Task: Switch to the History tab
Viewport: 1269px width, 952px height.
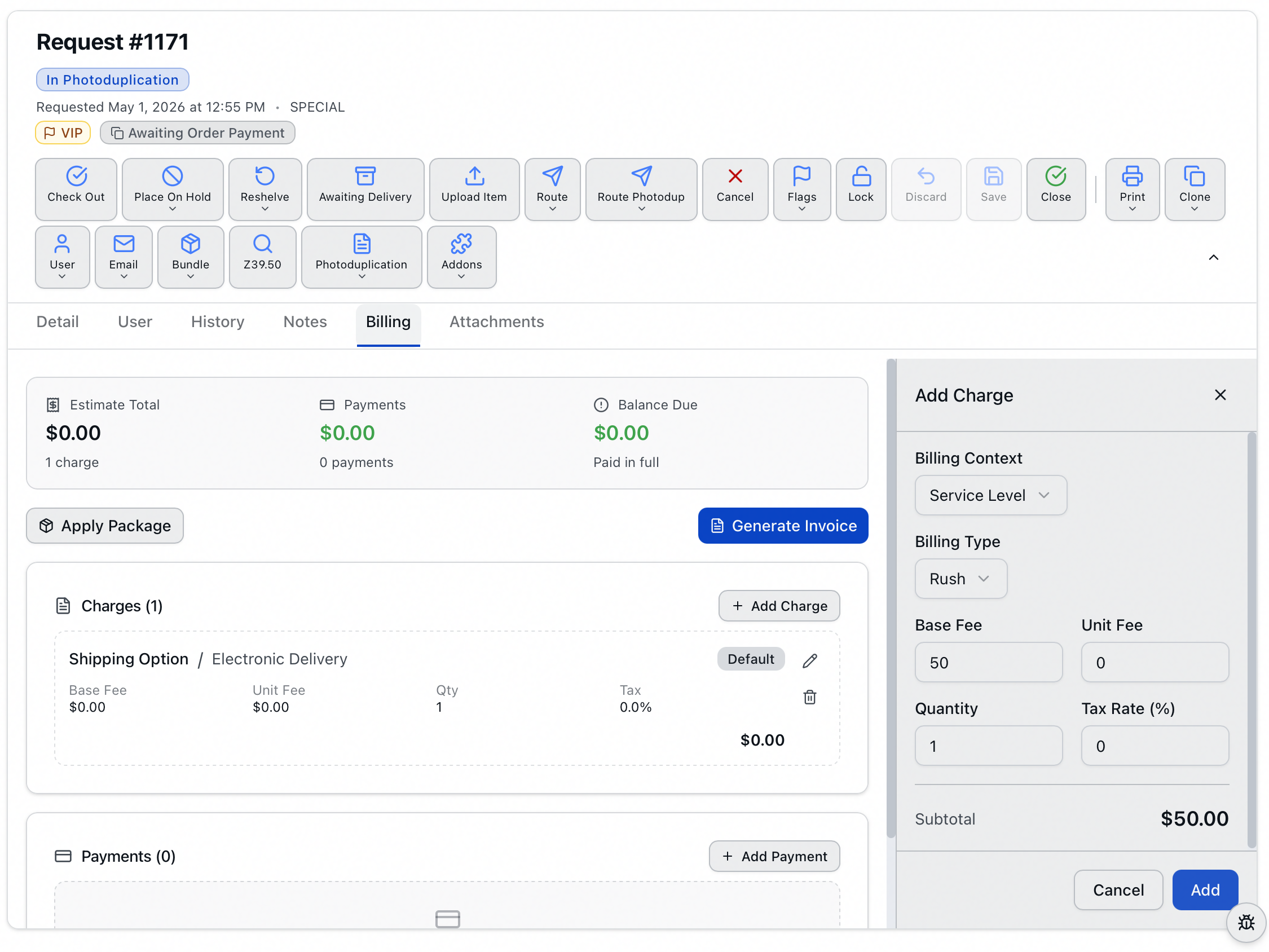Action: [218, 321]
